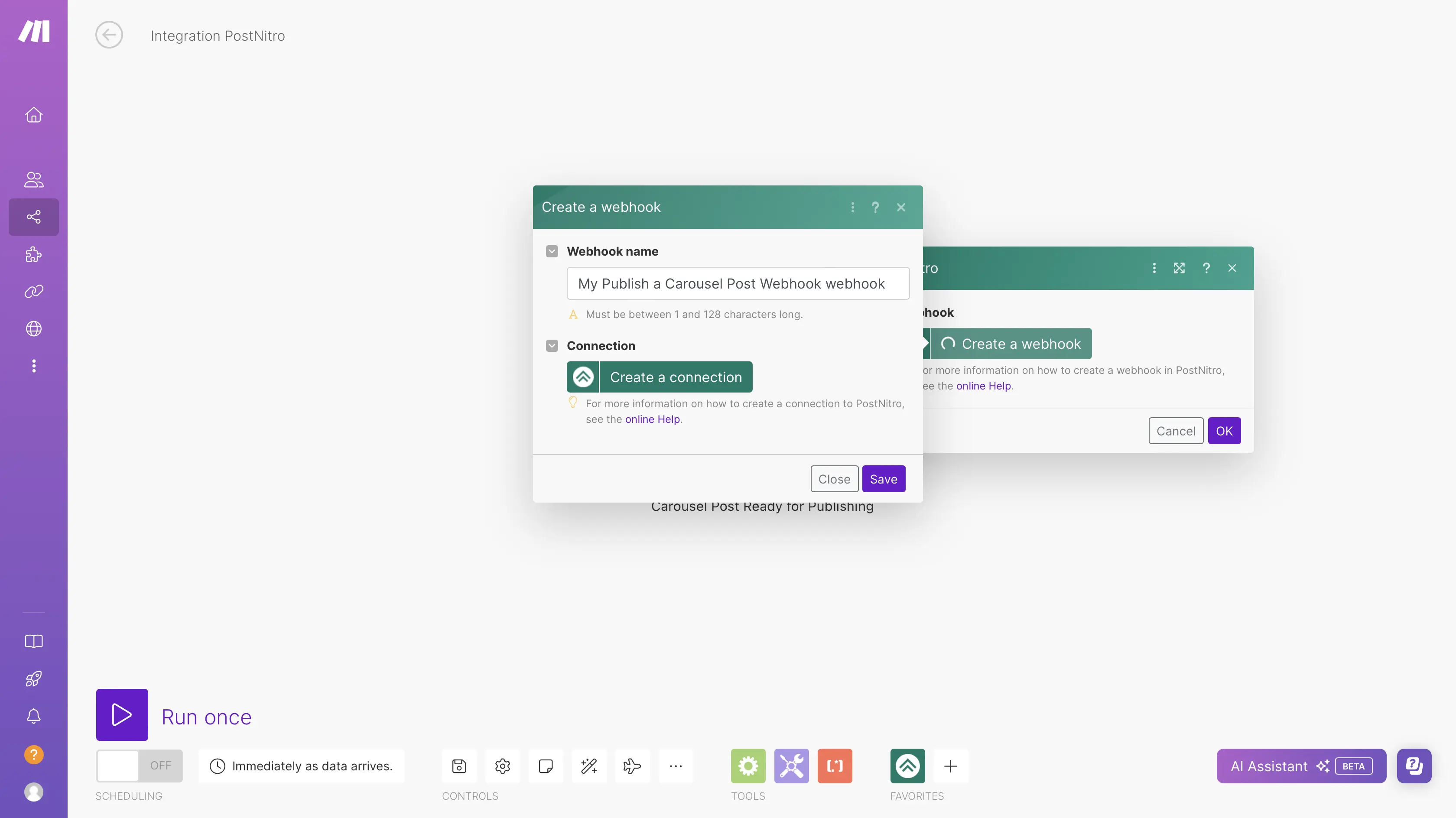Click the Puzzle piece integrations icon
1456x818 pixels.
(34, 254)
